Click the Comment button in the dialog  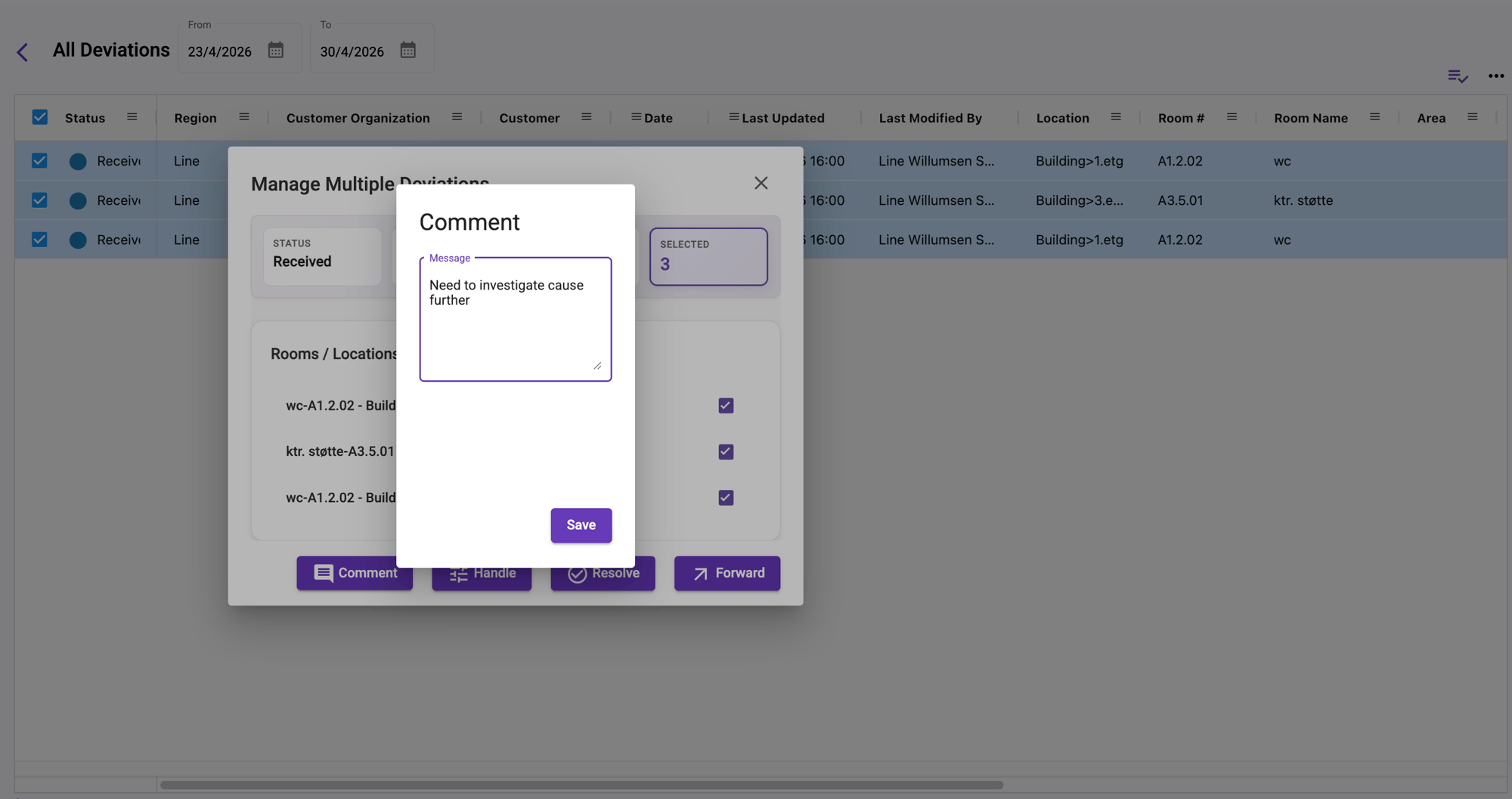(x=355, y=574)
